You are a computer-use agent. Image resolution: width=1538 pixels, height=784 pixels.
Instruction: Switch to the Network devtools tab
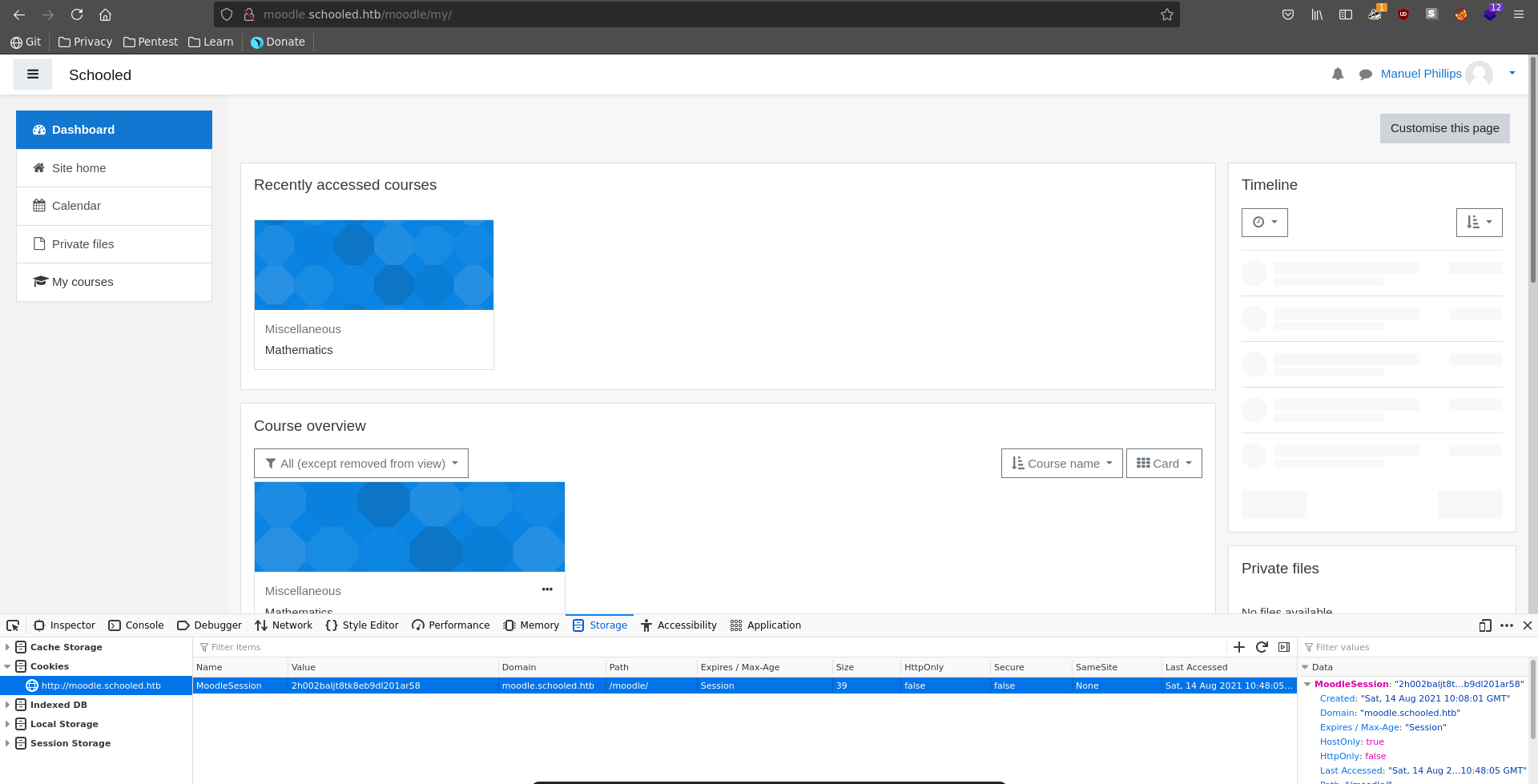(284, 625)
